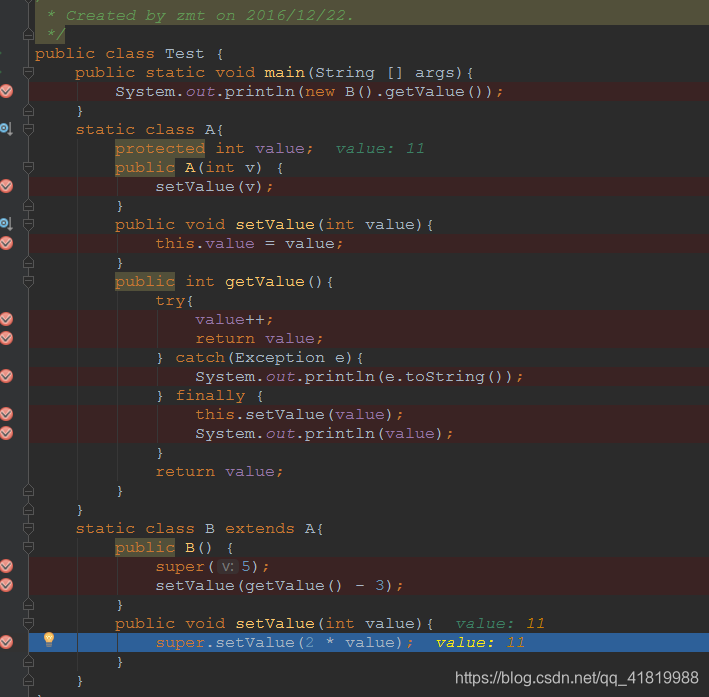
Task: Click the 'finally' keyword
Action: (210, 396)
